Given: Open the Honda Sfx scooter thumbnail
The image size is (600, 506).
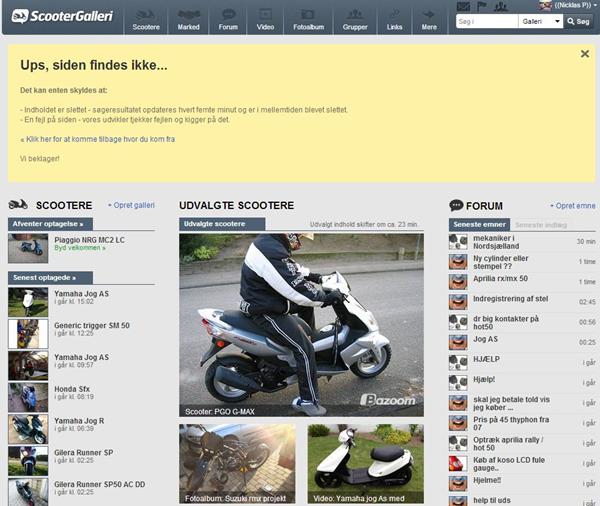Looking at the screenshot, I should point(28,397).
